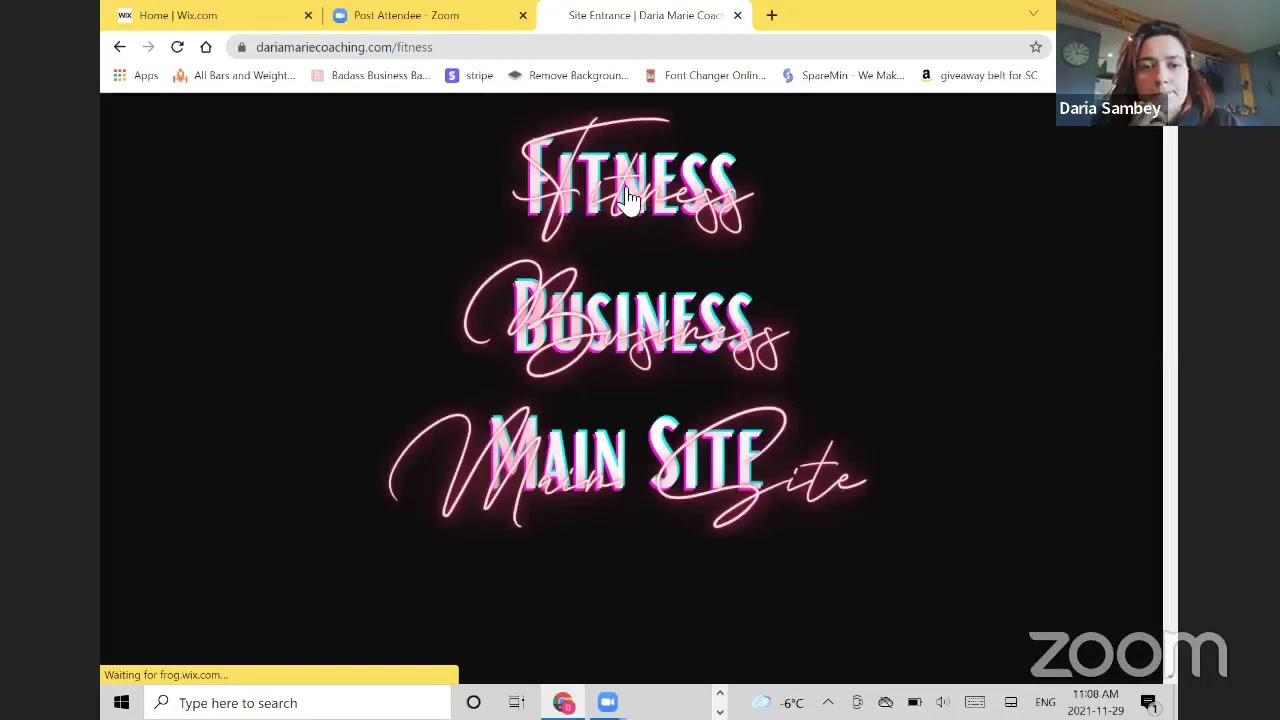The height and width of the screenshot is (720, 1280).
Task: Click the browser forward arrow
Action: (148, 47)
